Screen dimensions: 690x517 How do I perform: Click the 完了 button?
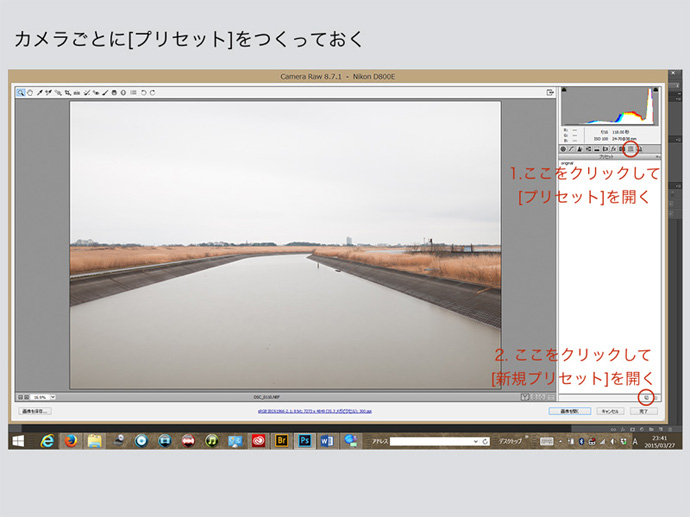pyautogui.click(x=643, y=411)
